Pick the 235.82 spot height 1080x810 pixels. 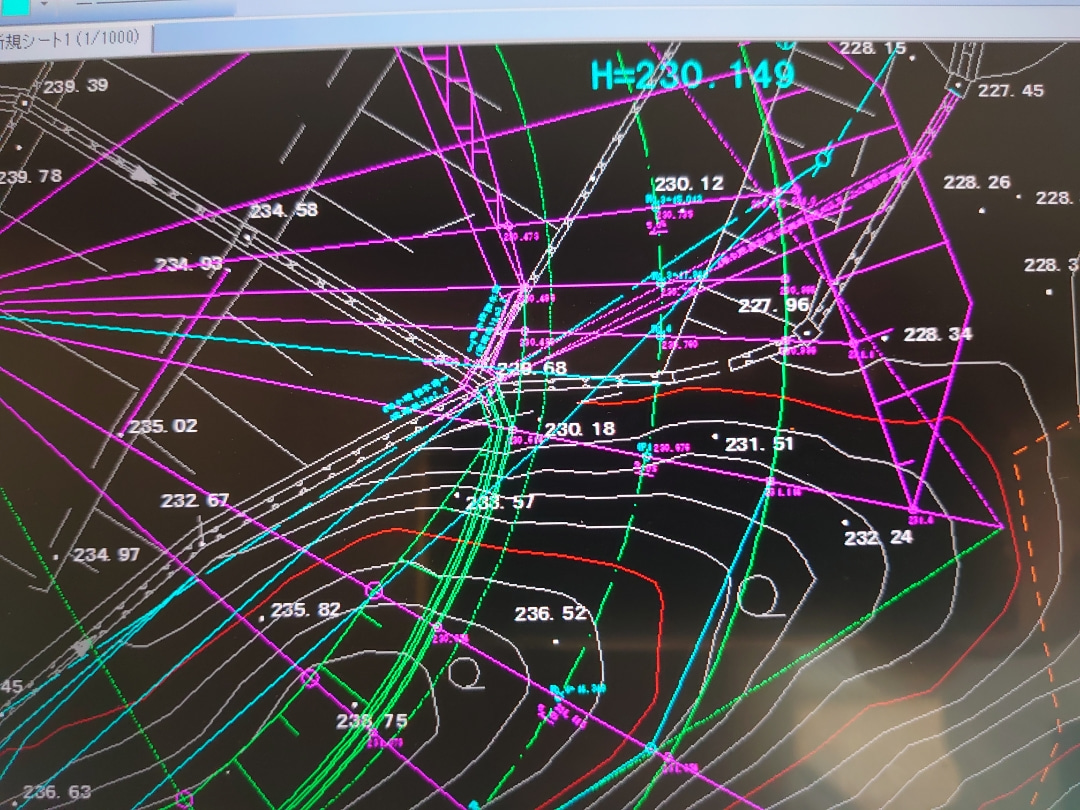tap(306, 610)
